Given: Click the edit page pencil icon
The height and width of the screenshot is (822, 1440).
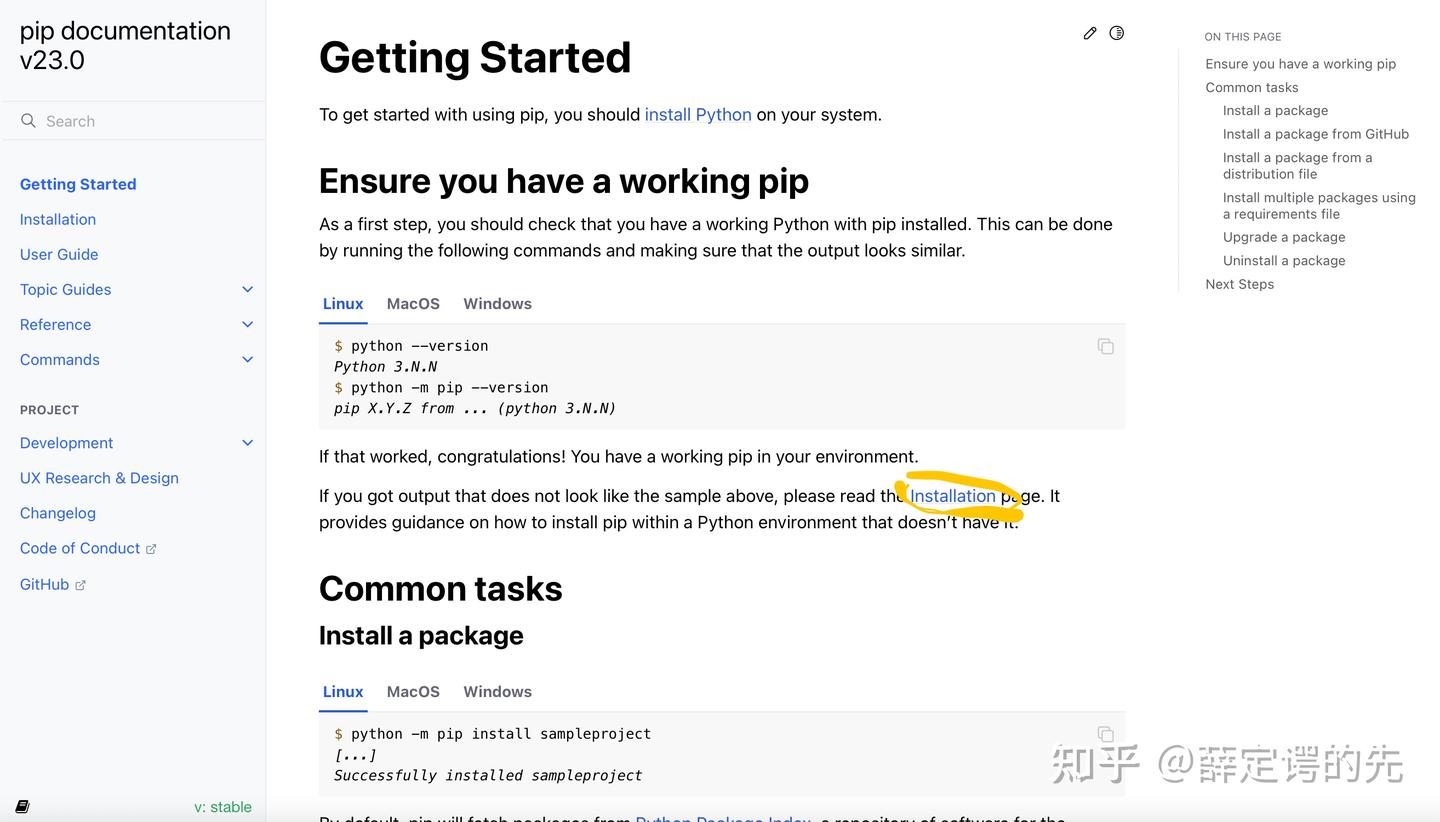Looking at the screenshot, I should pyautogui.click(x=1089, y=33).
